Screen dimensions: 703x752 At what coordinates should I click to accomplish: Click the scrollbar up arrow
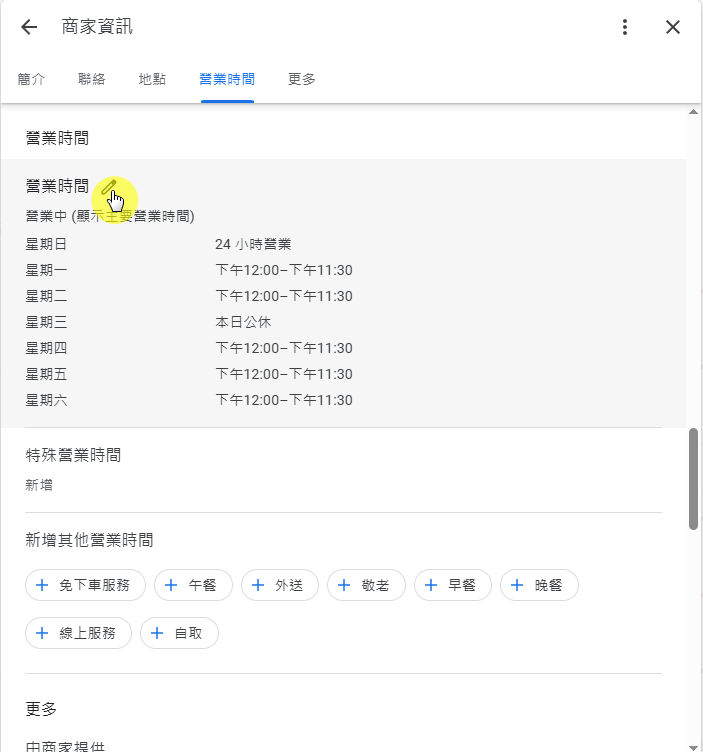[x=693, y=112]
